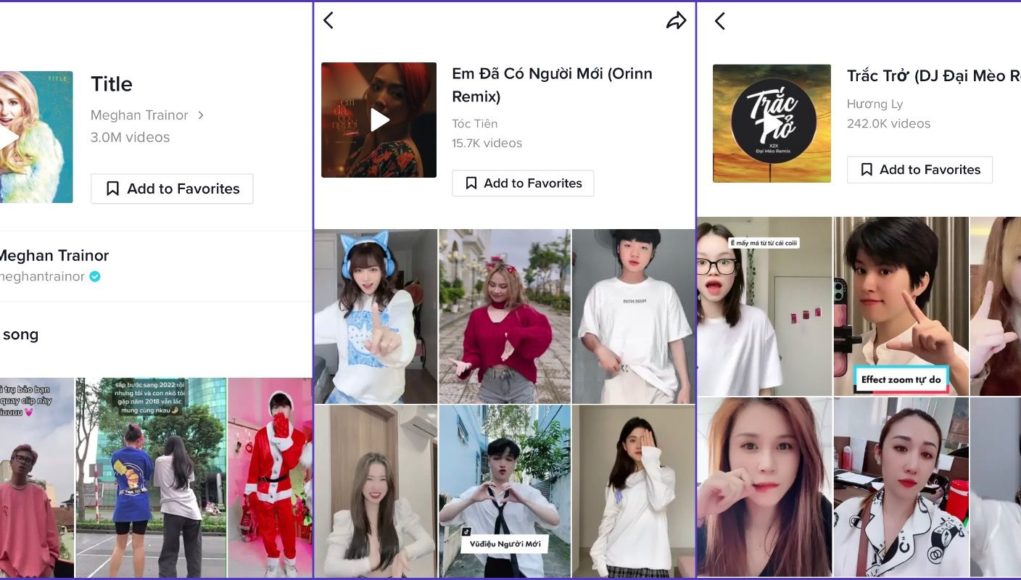The height and width of the screenshot is (580, 1021).
Task: Open video of woman in red sweater
Action: click(505, 316)
